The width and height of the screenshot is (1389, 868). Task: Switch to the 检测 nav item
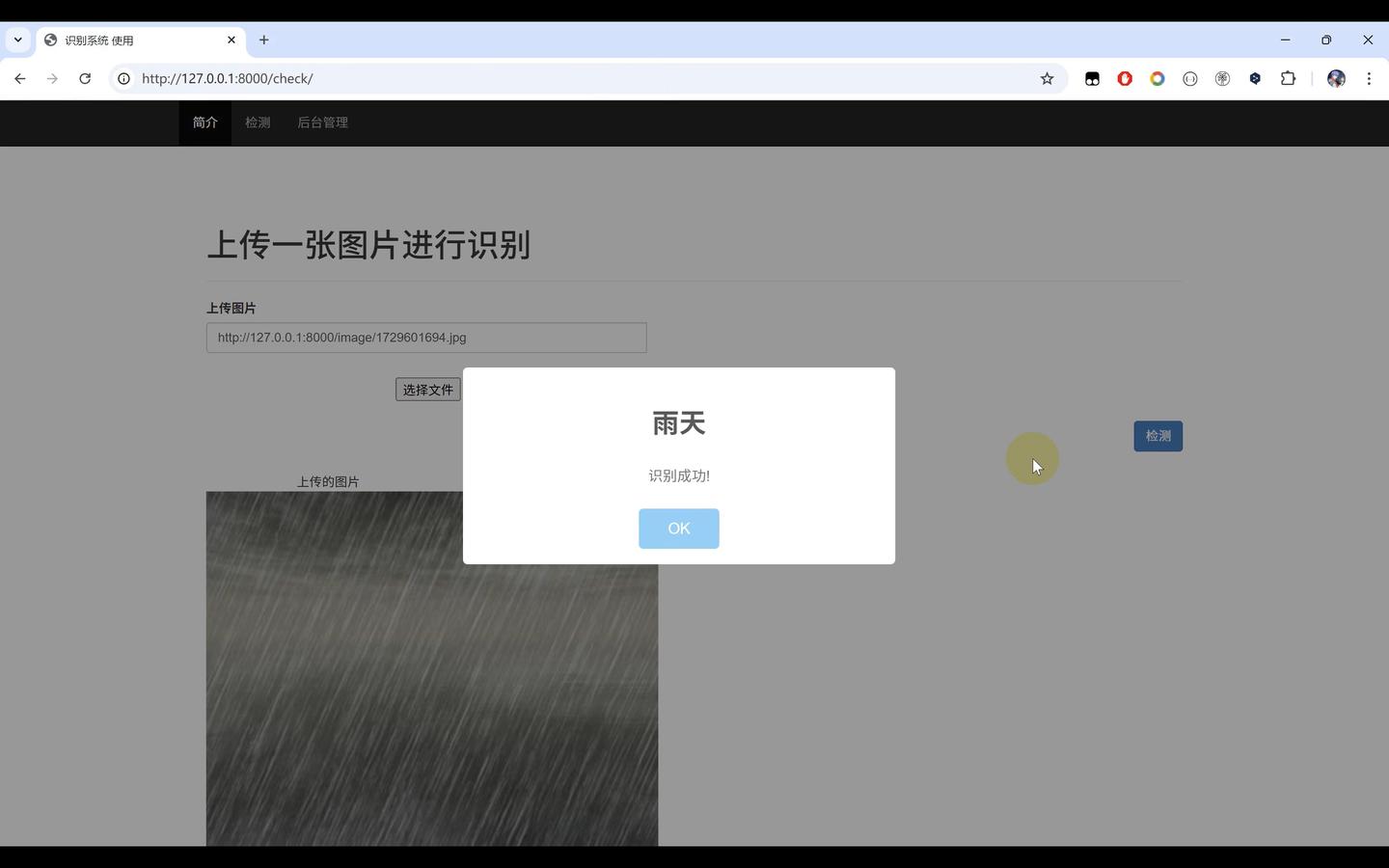(x=258, y=122)
